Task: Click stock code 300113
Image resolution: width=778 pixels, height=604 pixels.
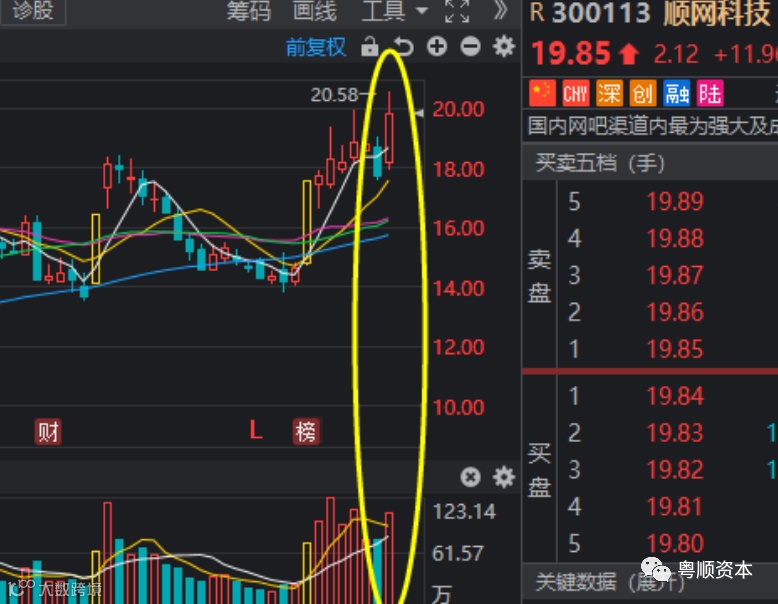Action: pos(601,13)
